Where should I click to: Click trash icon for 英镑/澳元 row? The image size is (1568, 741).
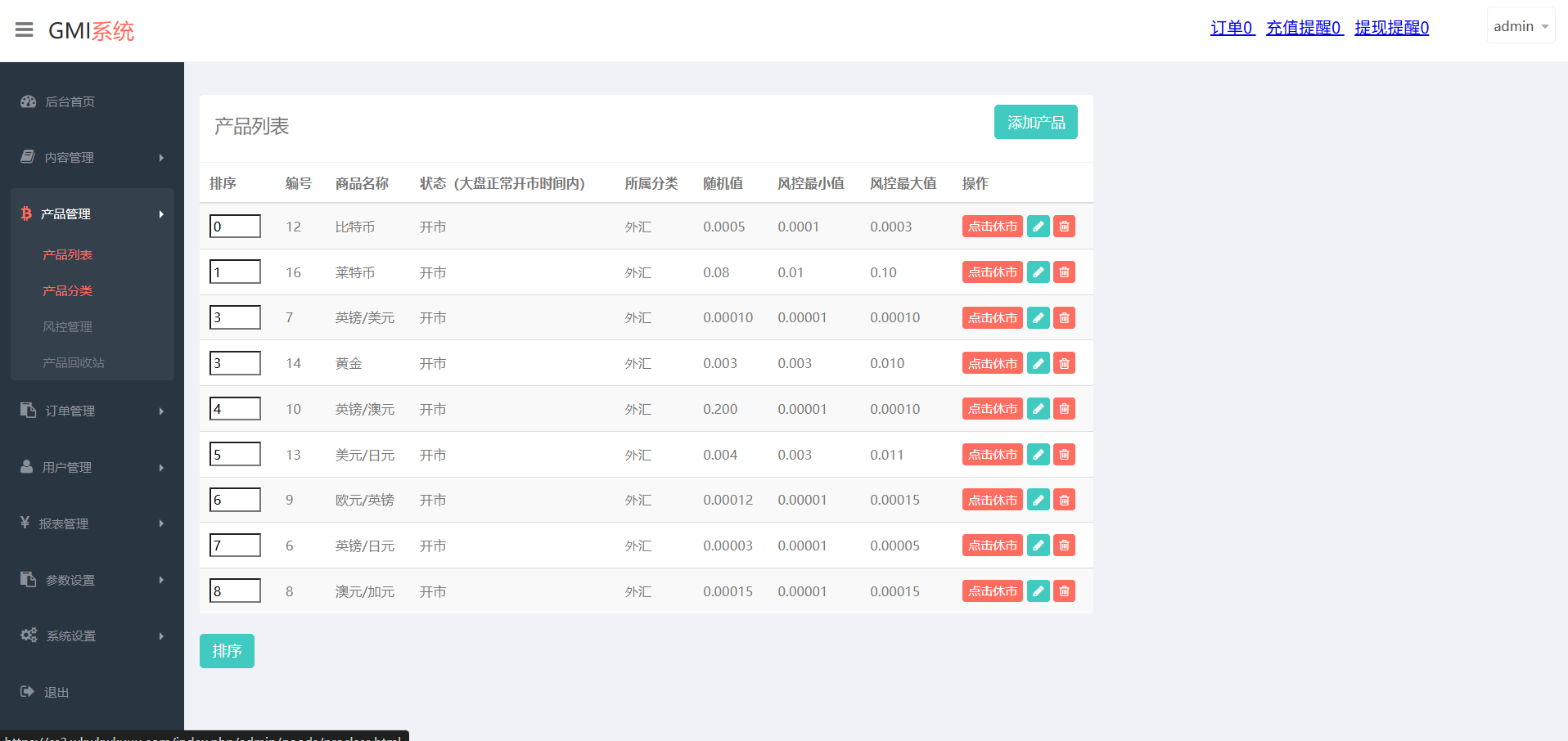[x=1064, y=409]
